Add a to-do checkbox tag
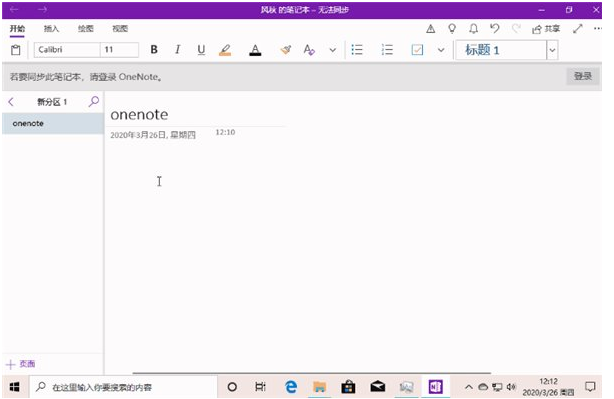This screenshot has height=399, width=614. 417,50
